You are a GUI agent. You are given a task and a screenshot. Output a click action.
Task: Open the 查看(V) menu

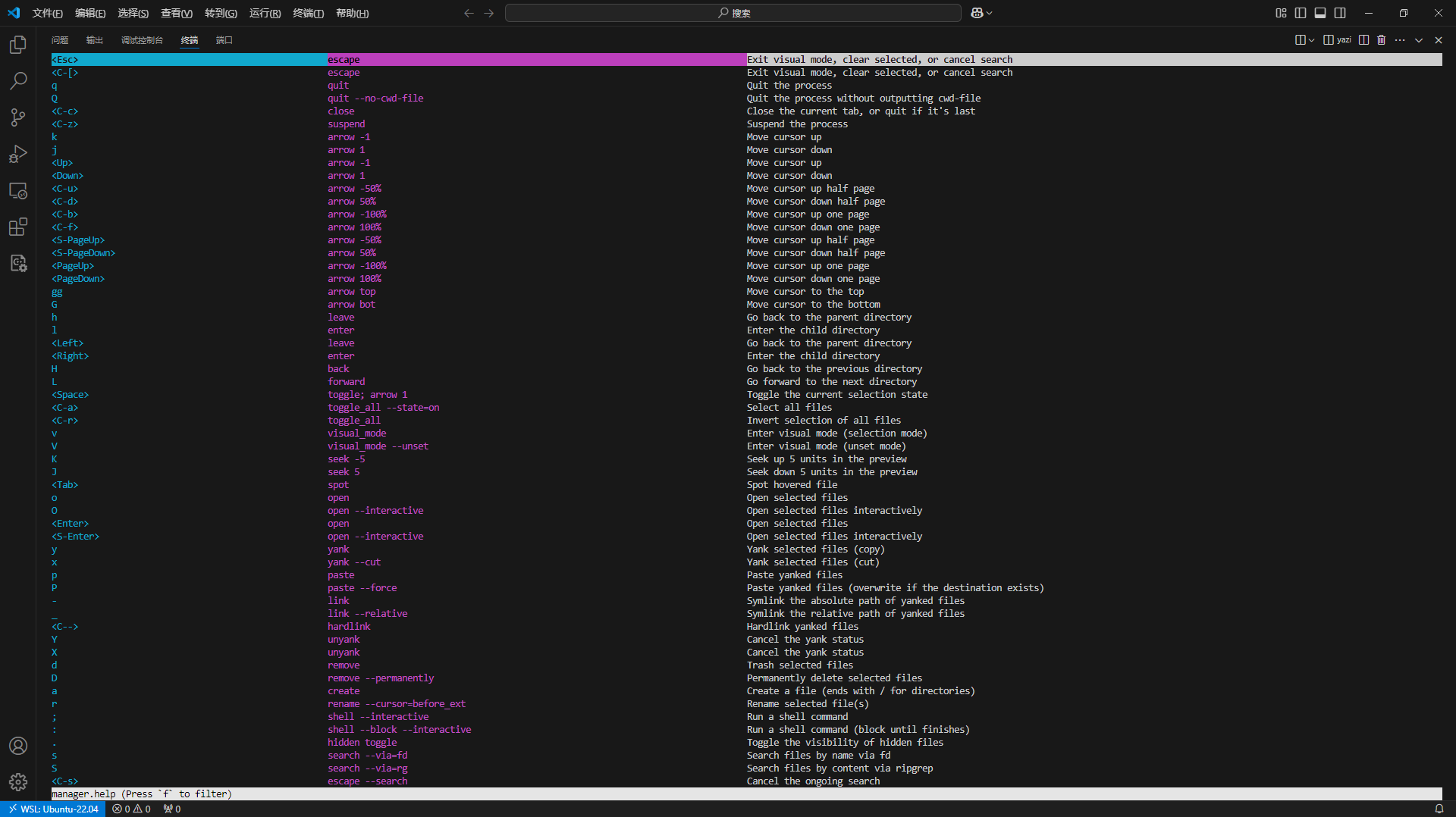[176, 13]
